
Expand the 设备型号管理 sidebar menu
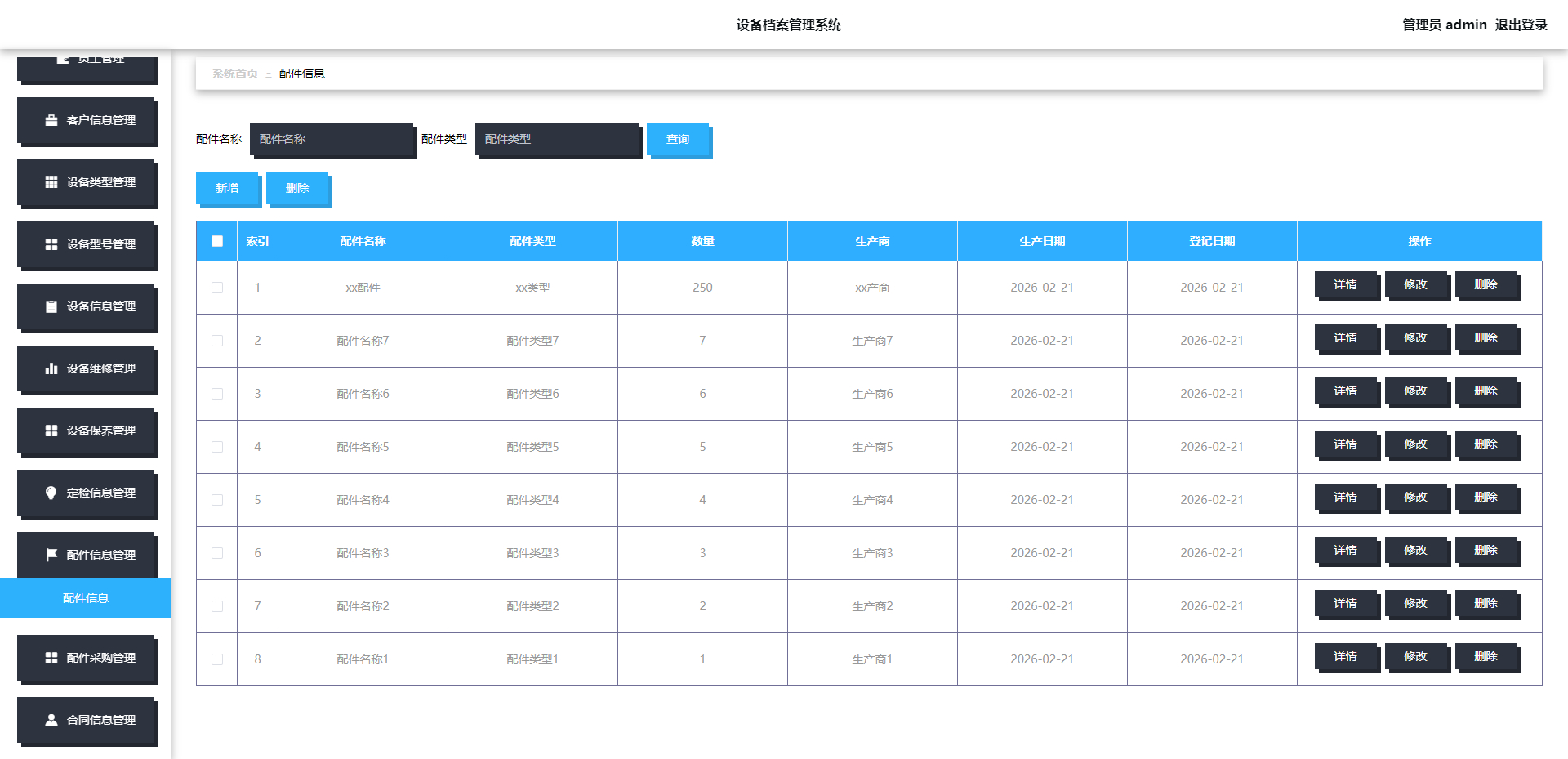click(x=87, y=245)
